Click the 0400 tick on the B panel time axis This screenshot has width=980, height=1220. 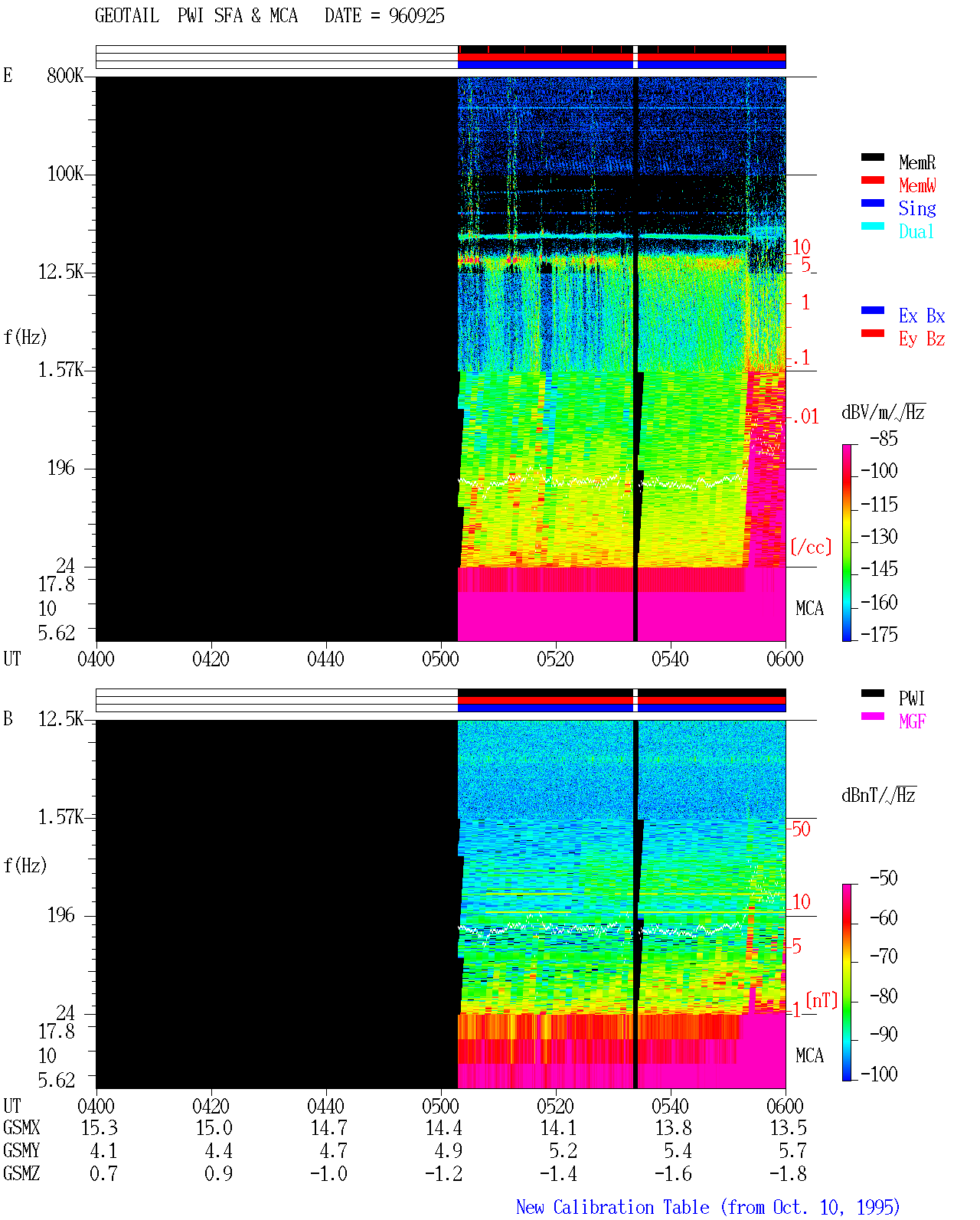[x=96, y=1107]
